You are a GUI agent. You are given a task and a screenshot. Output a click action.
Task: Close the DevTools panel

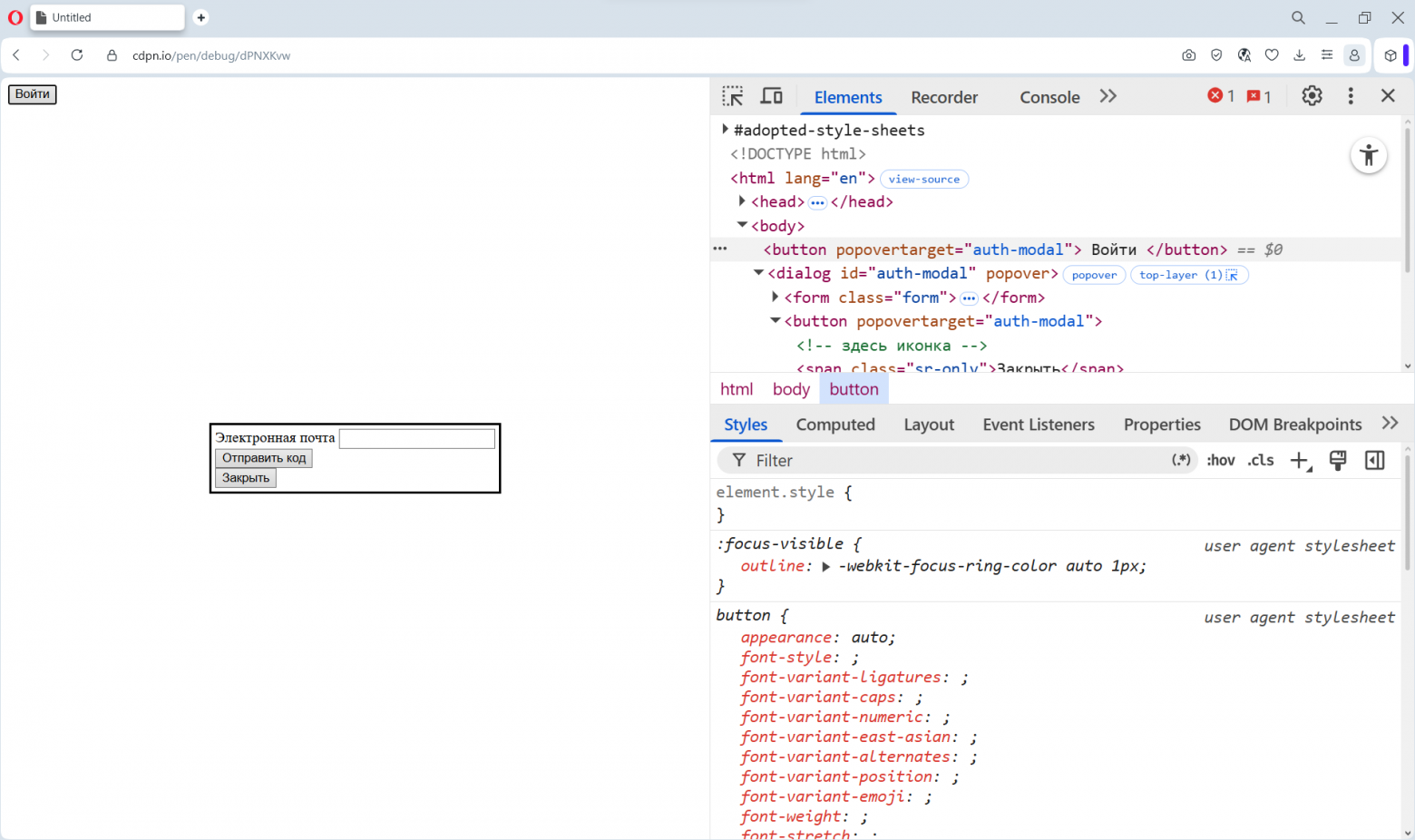click(x=1388, y=96)
